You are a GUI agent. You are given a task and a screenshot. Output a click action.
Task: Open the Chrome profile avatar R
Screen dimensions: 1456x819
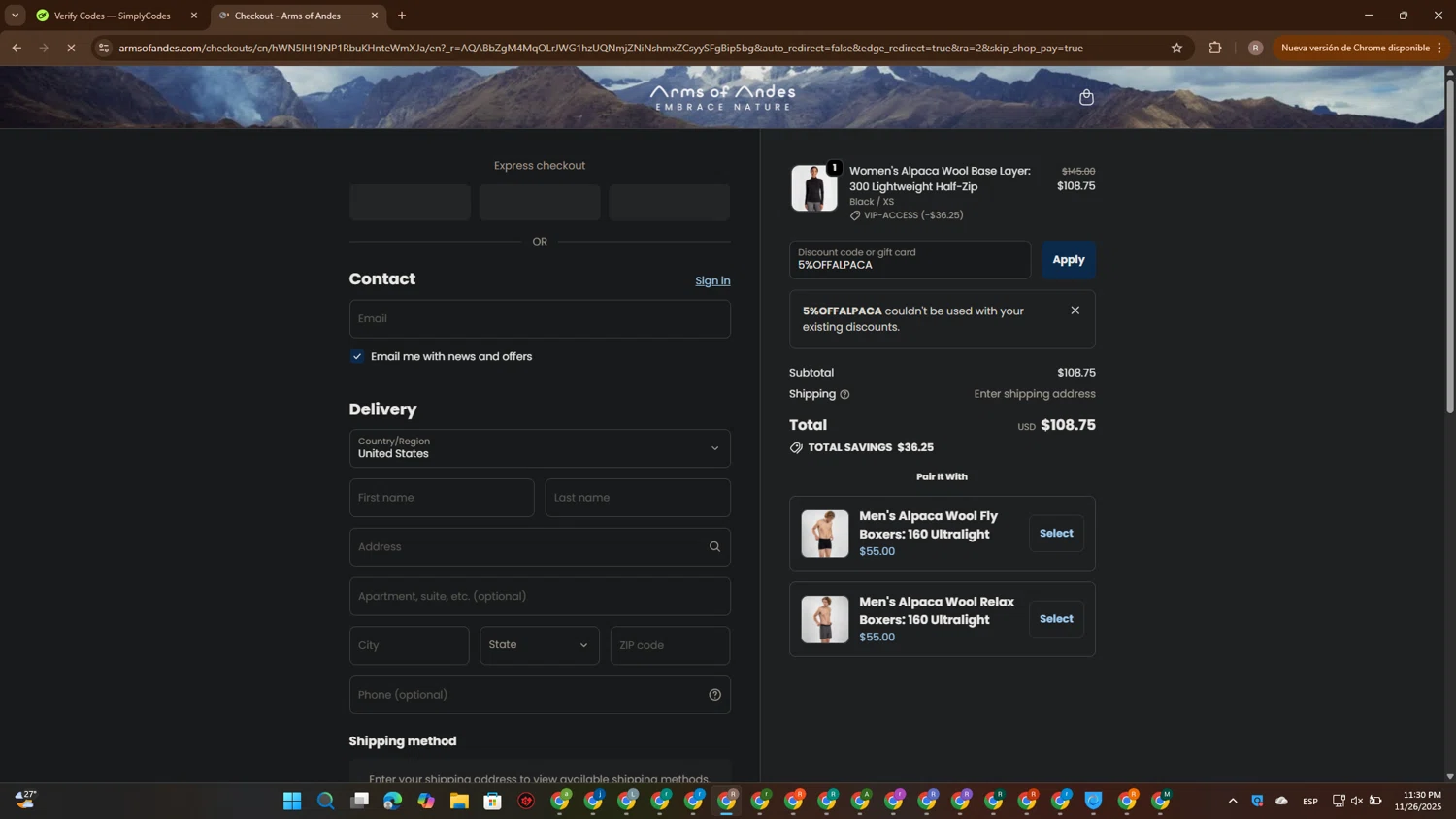[1255, 48]
